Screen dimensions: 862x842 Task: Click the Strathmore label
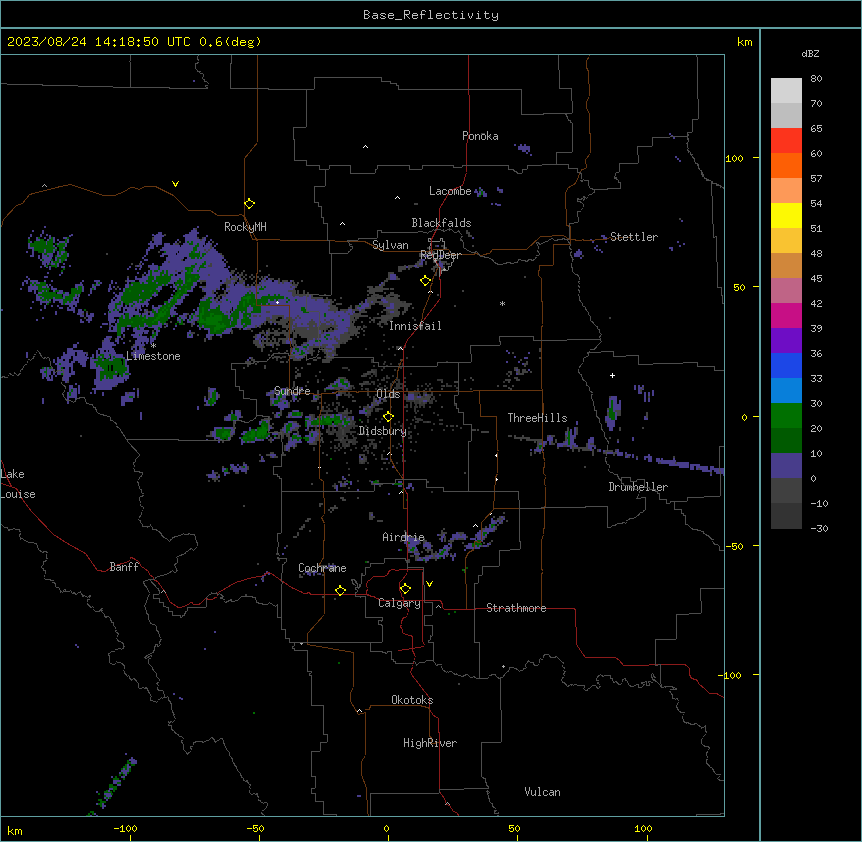[x=516, y=608]
